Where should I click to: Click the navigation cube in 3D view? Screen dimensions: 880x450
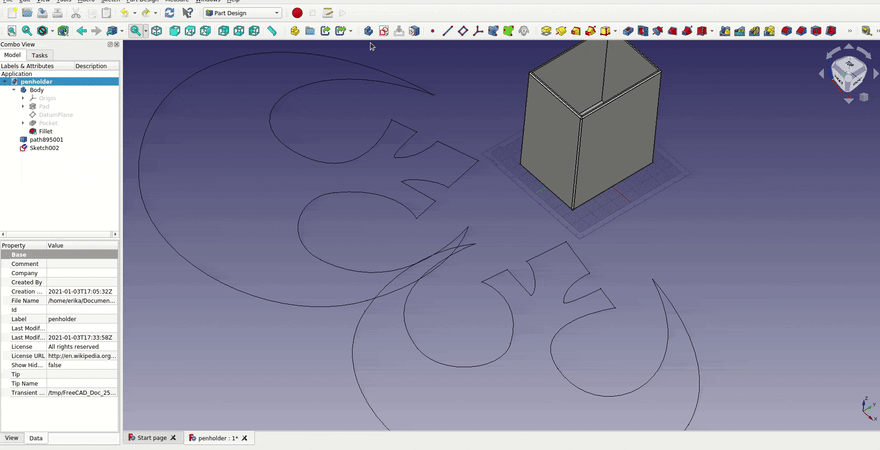click(x=849, y=74)
